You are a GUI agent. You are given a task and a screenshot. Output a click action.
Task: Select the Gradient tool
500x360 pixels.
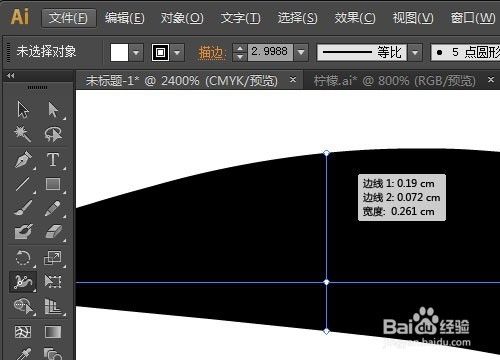53,332
